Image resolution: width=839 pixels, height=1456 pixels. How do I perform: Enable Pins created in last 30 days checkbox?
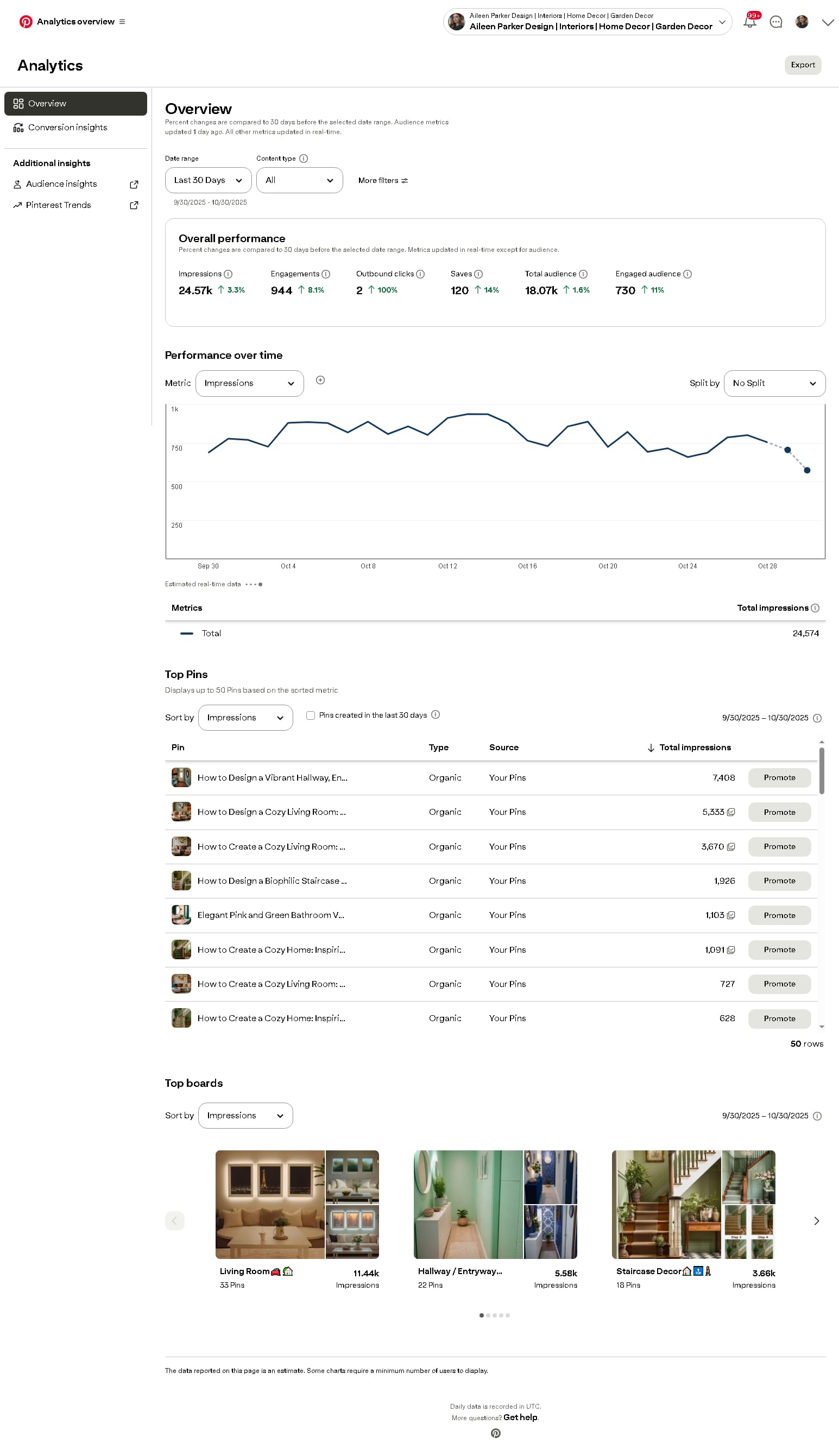[x=311, y=716]
